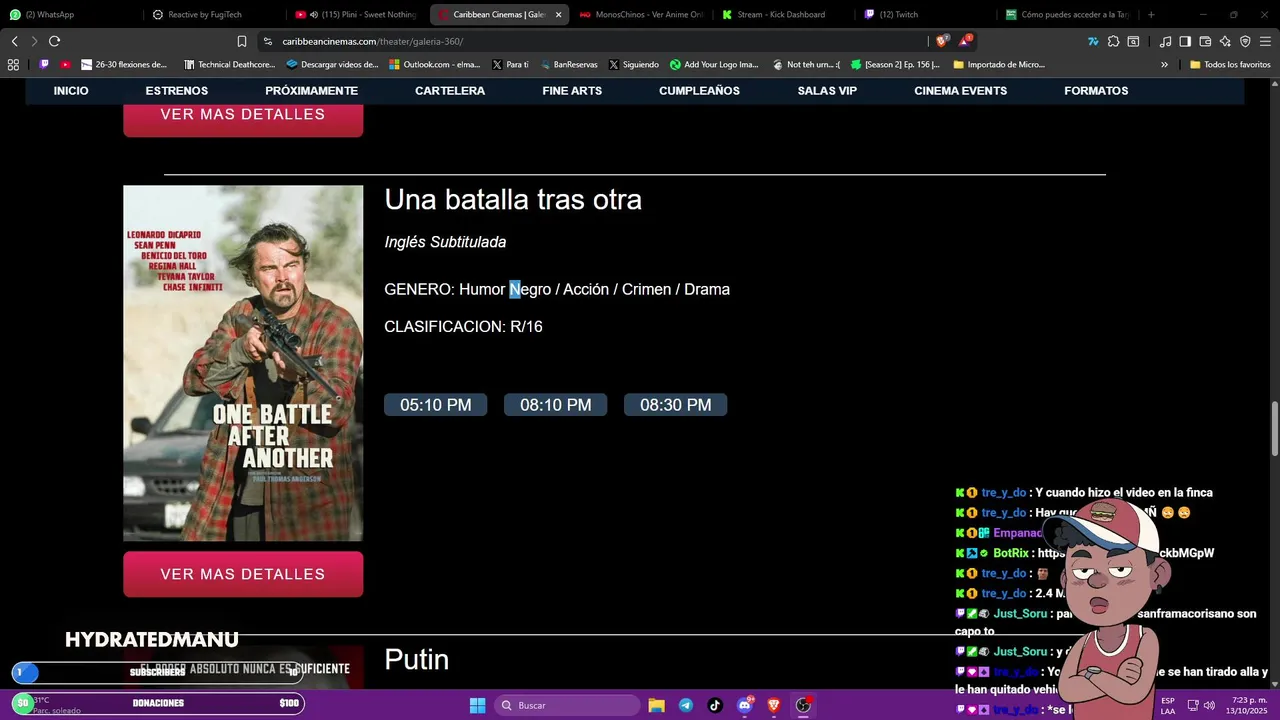Open the Twitch bookmark icon
This screenshot has width=1280, height=720.
pos(44,64)
